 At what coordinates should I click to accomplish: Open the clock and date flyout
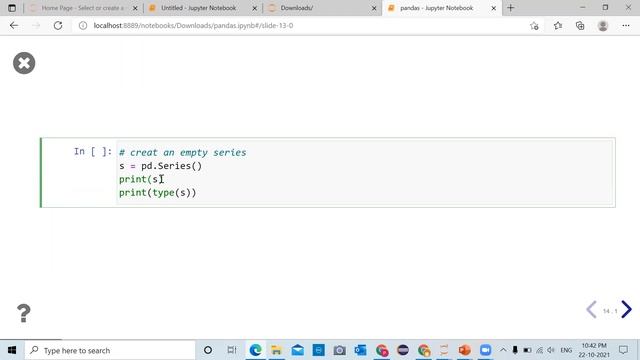[x=594, y=350]
